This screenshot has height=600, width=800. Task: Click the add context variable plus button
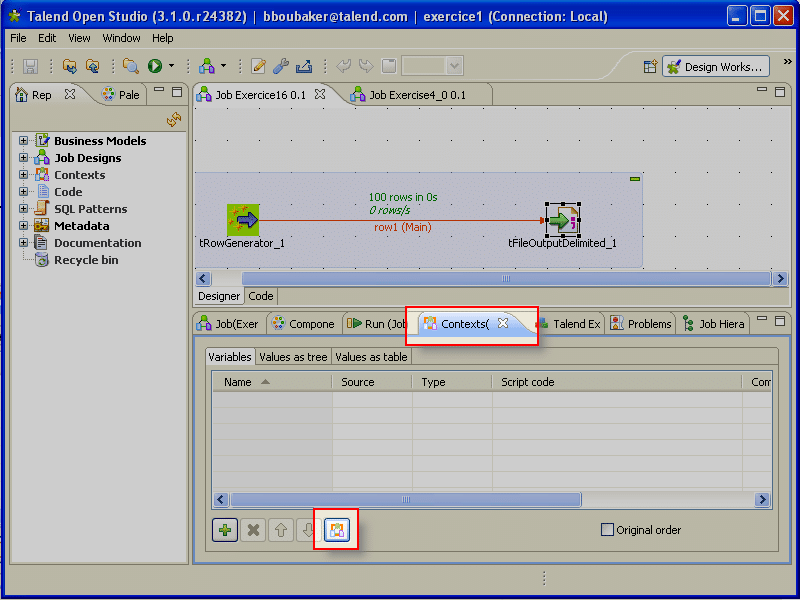(x=225, y=530)
